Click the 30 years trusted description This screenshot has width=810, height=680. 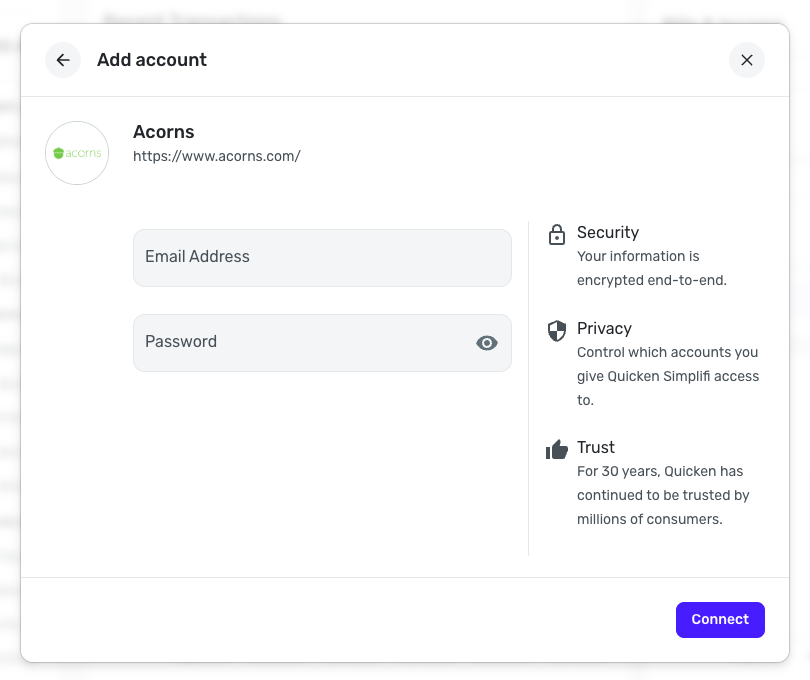pyautogui.click(x=663, y=495)
